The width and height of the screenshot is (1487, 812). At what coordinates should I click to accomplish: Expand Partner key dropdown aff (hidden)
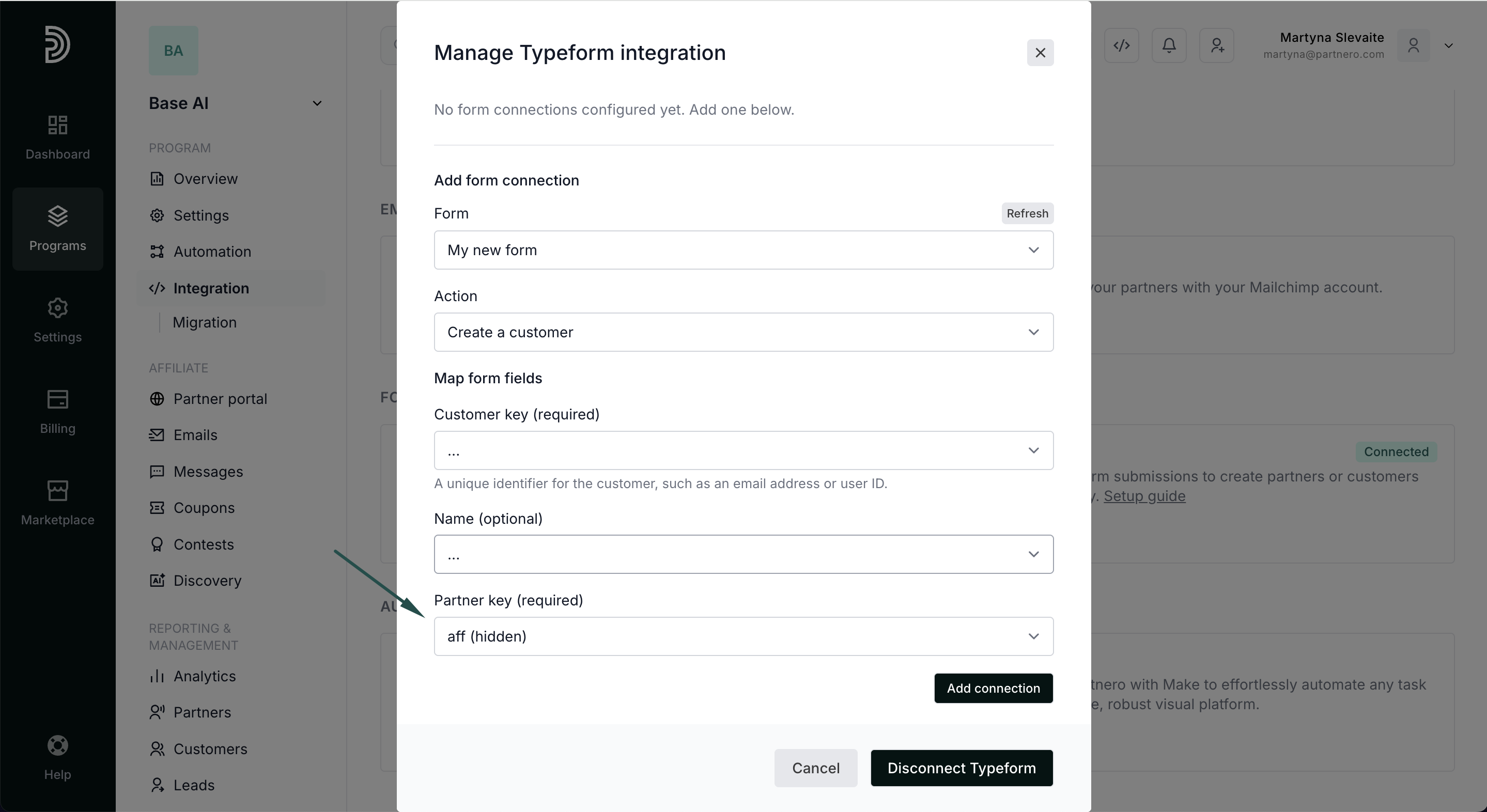[743, 636]
